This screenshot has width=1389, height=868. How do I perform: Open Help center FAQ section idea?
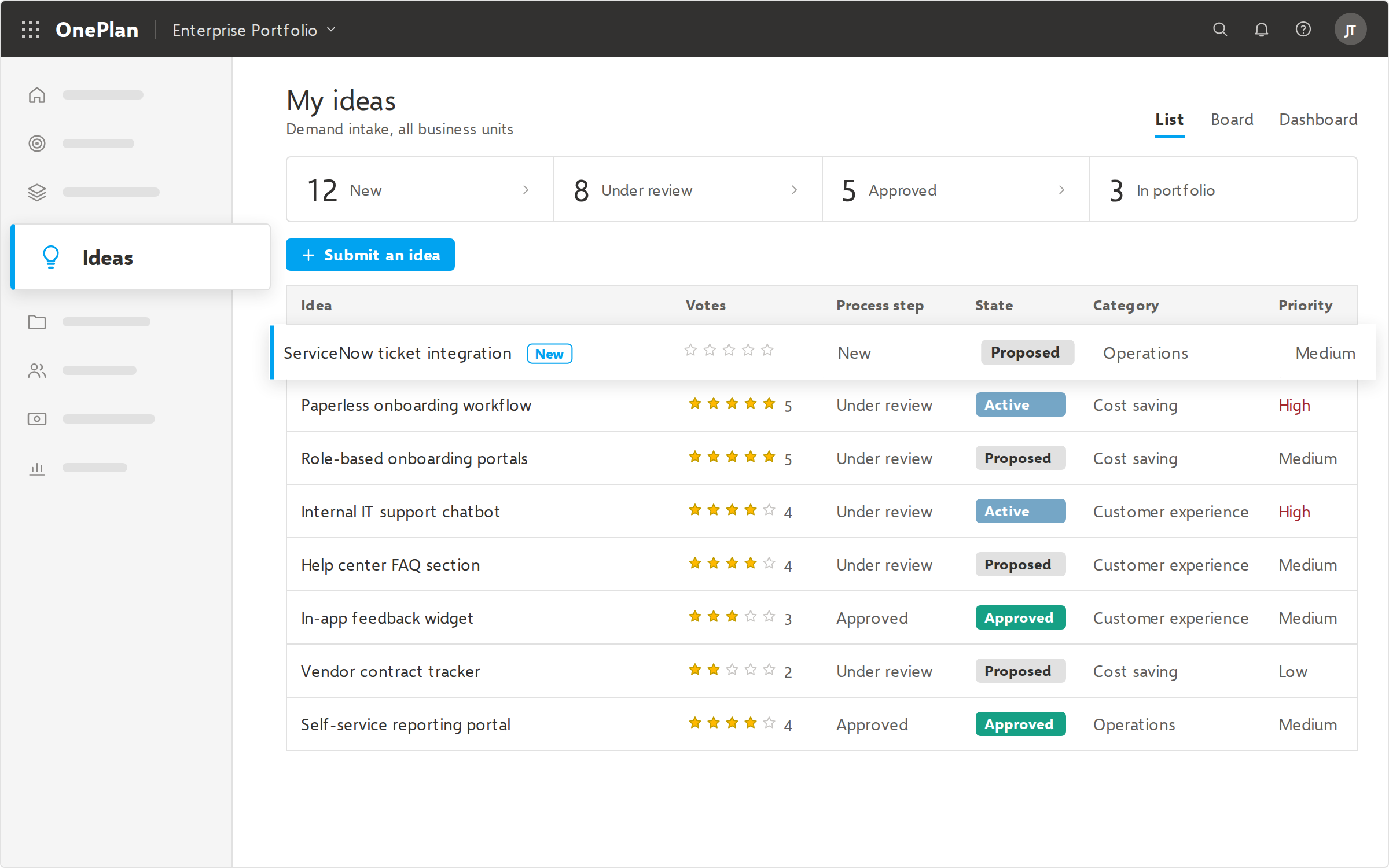(x=391, y=565)
